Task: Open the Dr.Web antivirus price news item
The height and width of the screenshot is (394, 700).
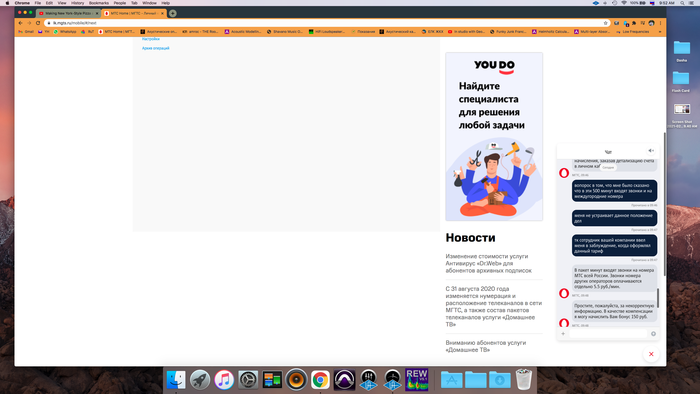Action: 488,263
